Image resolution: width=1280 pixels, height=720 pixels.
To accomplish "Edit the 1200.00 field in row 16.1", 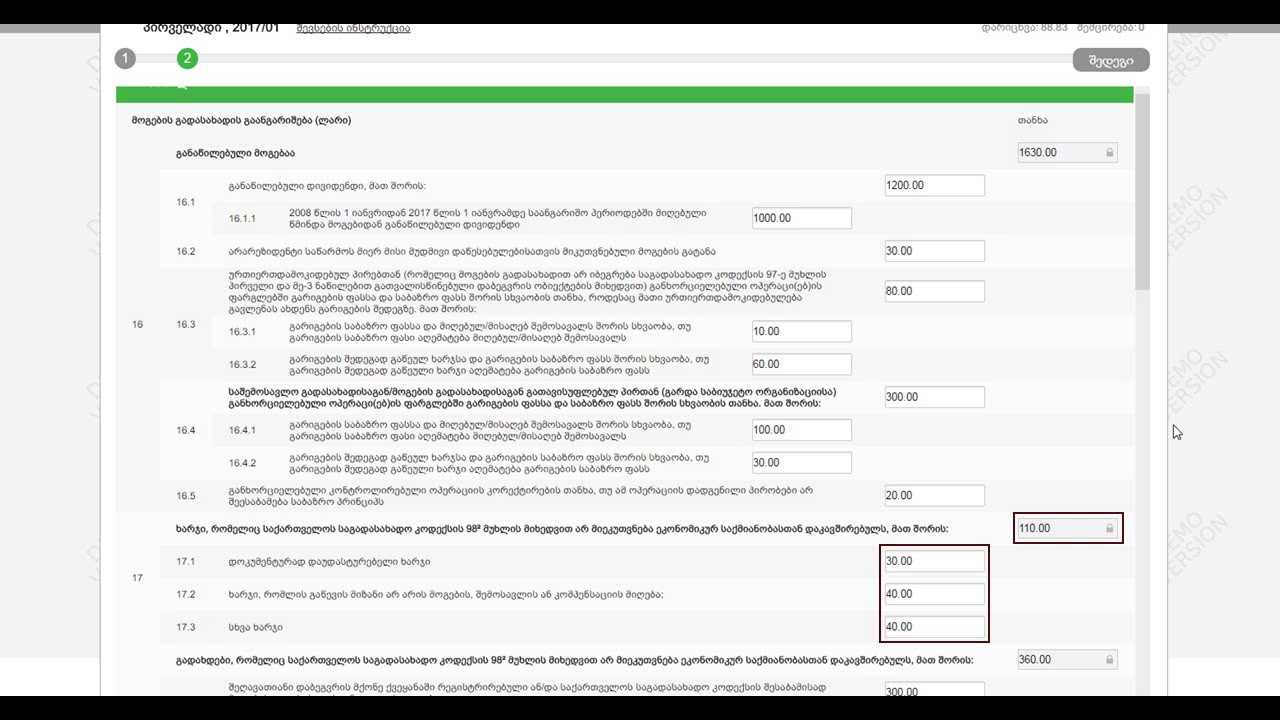I will coord(934,185).
